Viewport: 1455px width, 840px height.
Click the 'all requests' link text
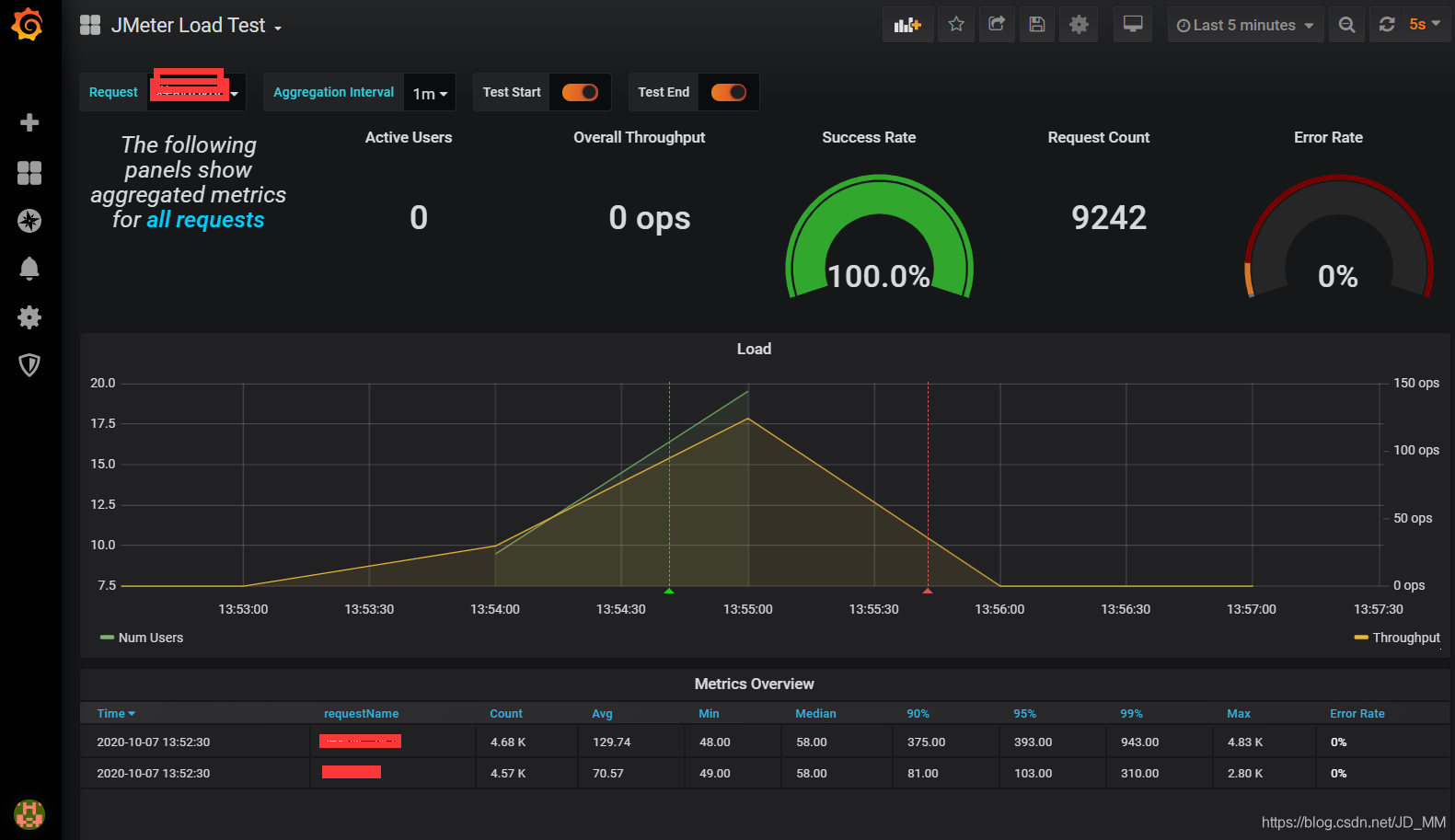(205, 220)
